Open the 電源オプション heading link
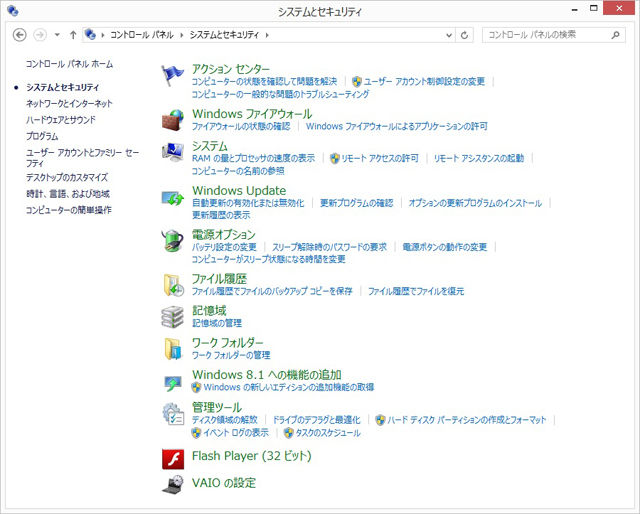 [x=224, y=234]
